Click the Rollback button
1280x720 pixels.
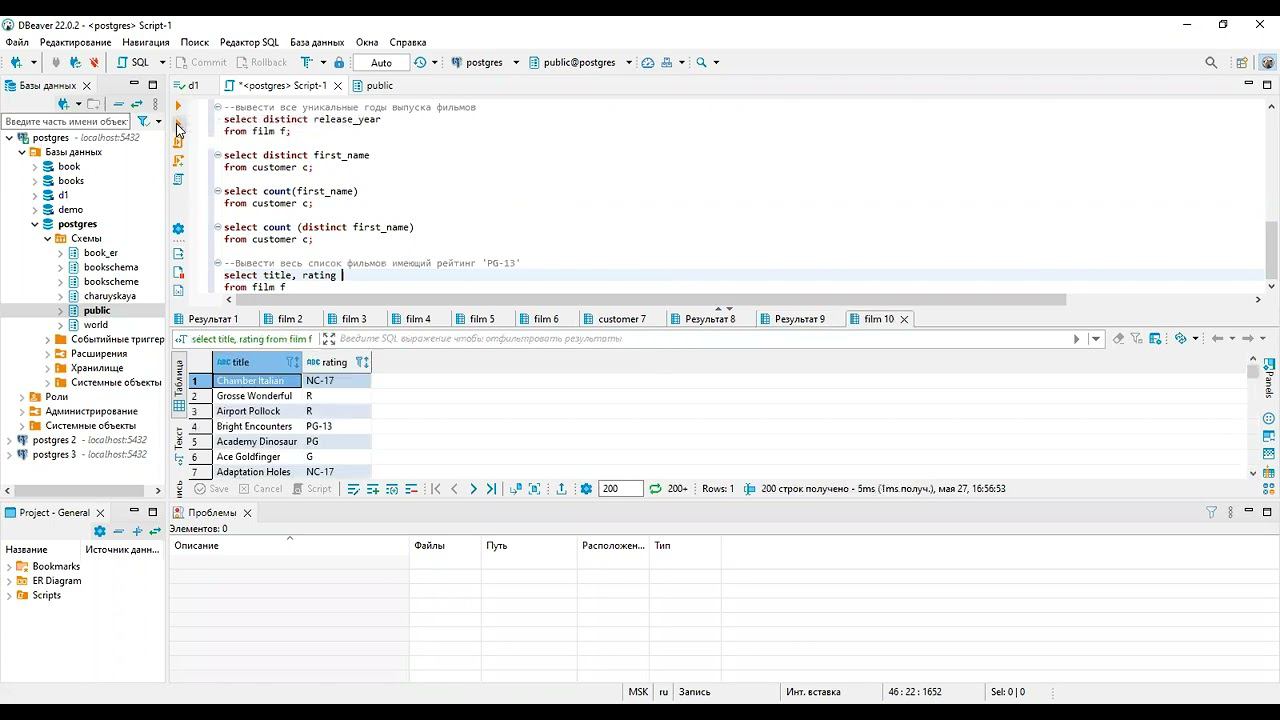point(262,62)
